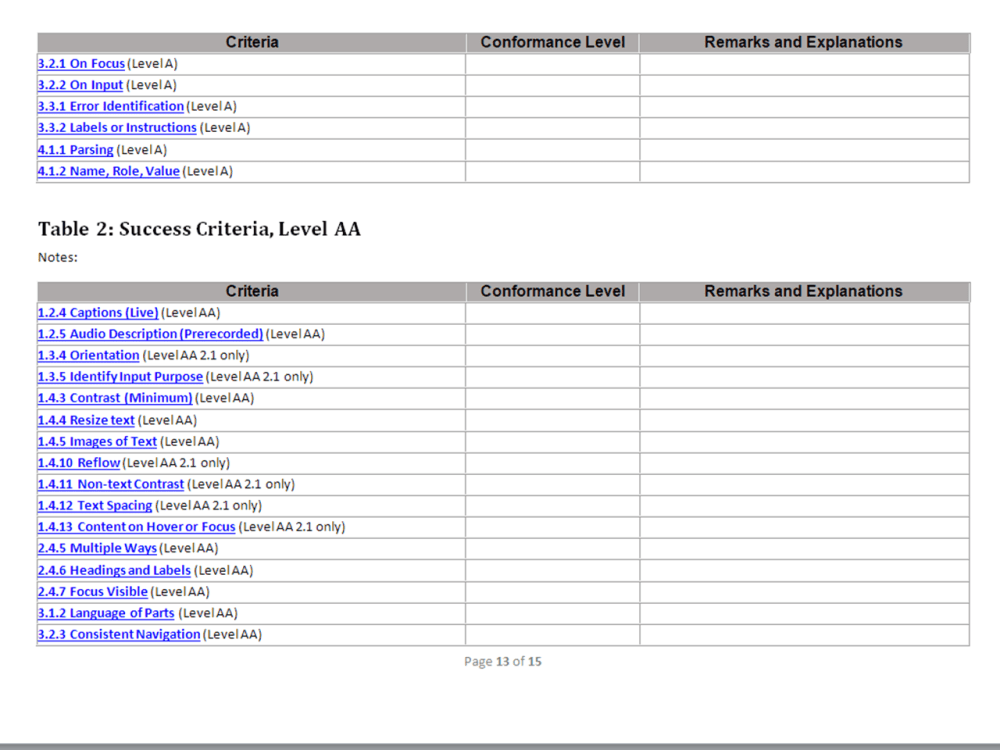Click the 2.4.7 Focus Visible link
Screen dimensions: 1000x750
click(92, 592)
